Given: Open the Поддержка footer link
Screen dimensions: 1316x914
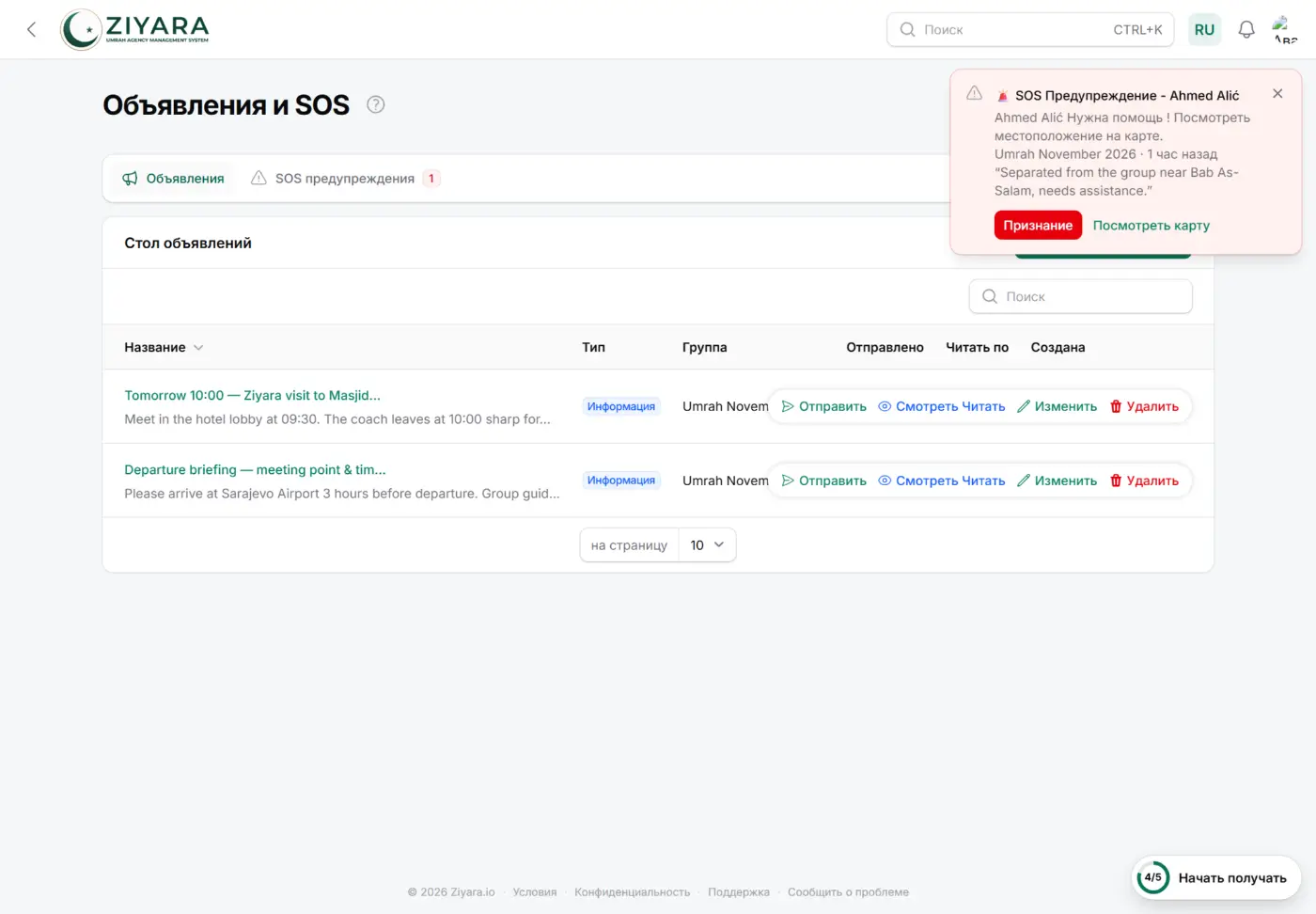Looking at the screenshot, I should (739, 892).
